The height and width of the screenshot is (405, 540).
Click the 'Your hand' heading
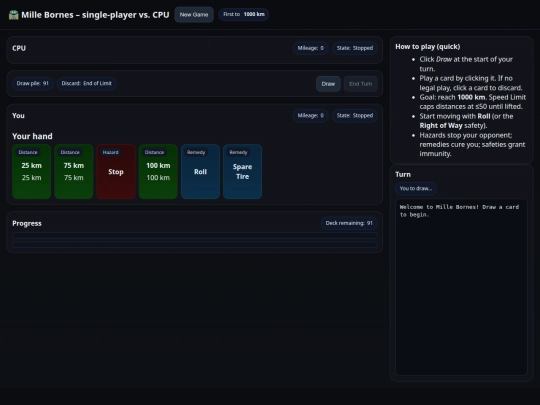(x=32, y=136)
